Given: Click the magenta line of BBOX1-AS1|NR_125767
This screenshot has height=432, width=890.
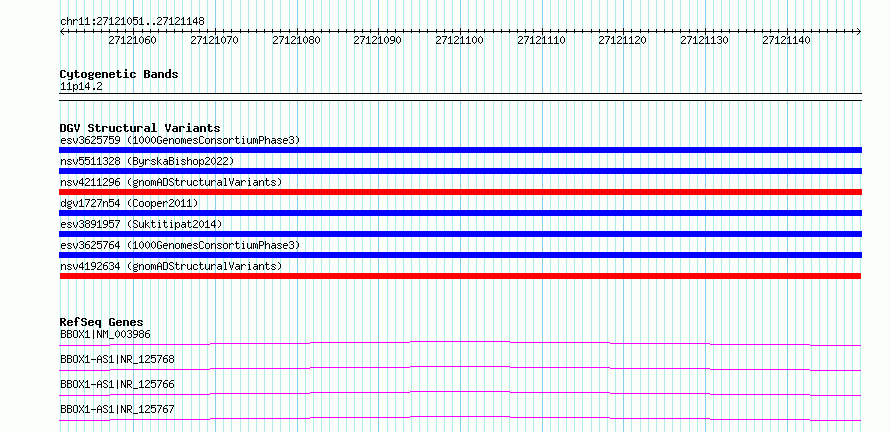Looking at the screenshot, I should [460, 418].
